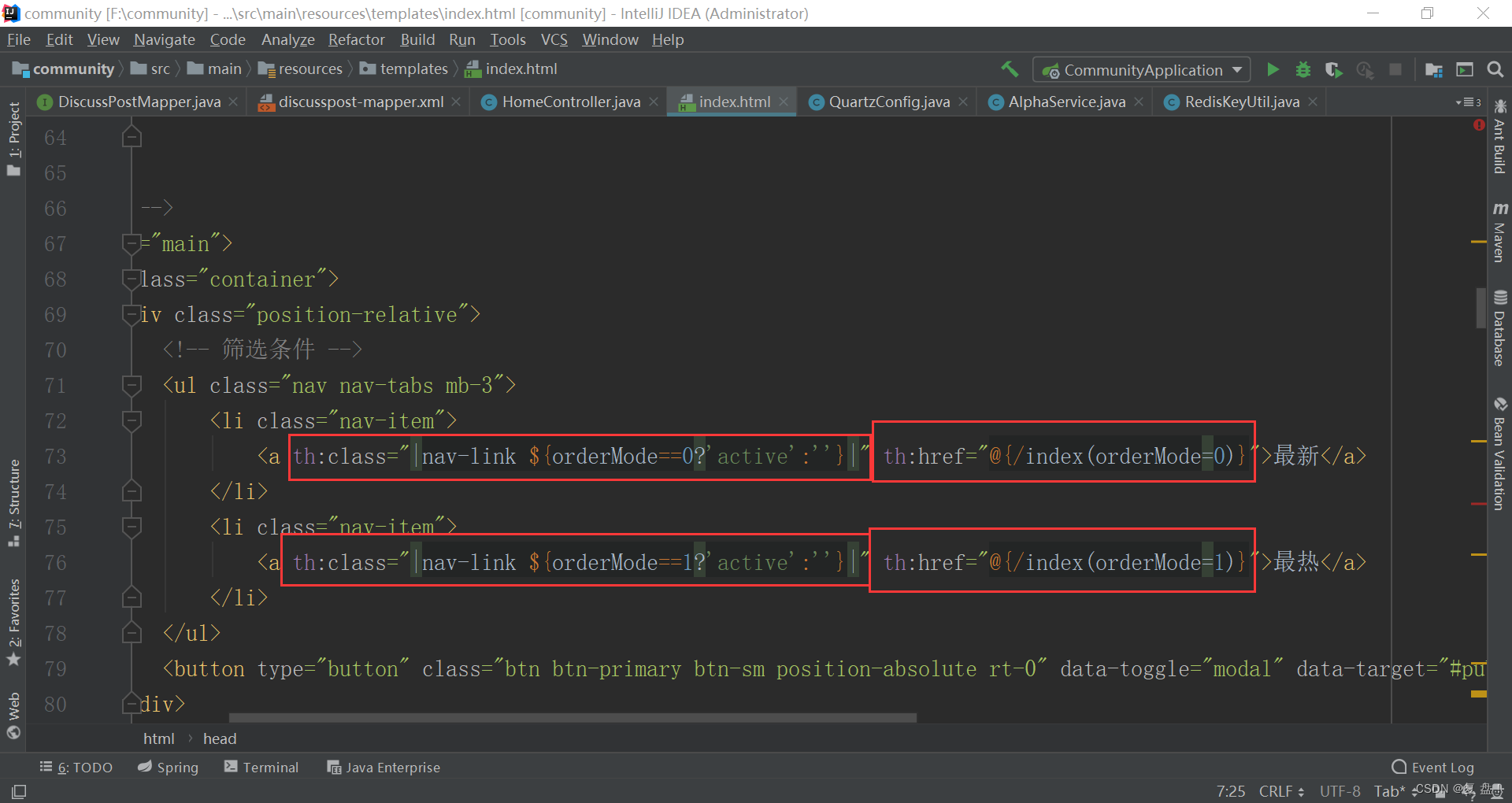
Task: Switch to HomeController.java tab
Action: tap(570, 102)
